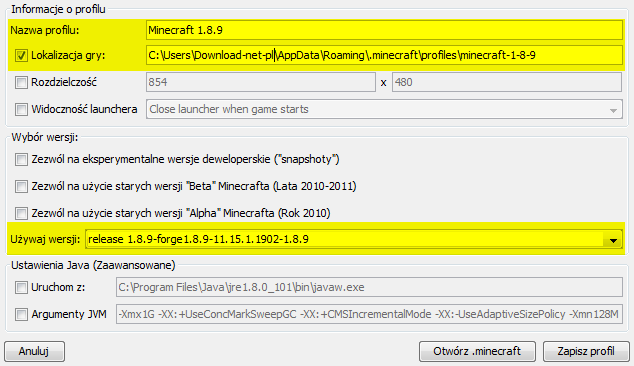The height and width of the screenshot is (366, 634).
Task: Open the .minecraft folder button
Action: tap(477, 351)
